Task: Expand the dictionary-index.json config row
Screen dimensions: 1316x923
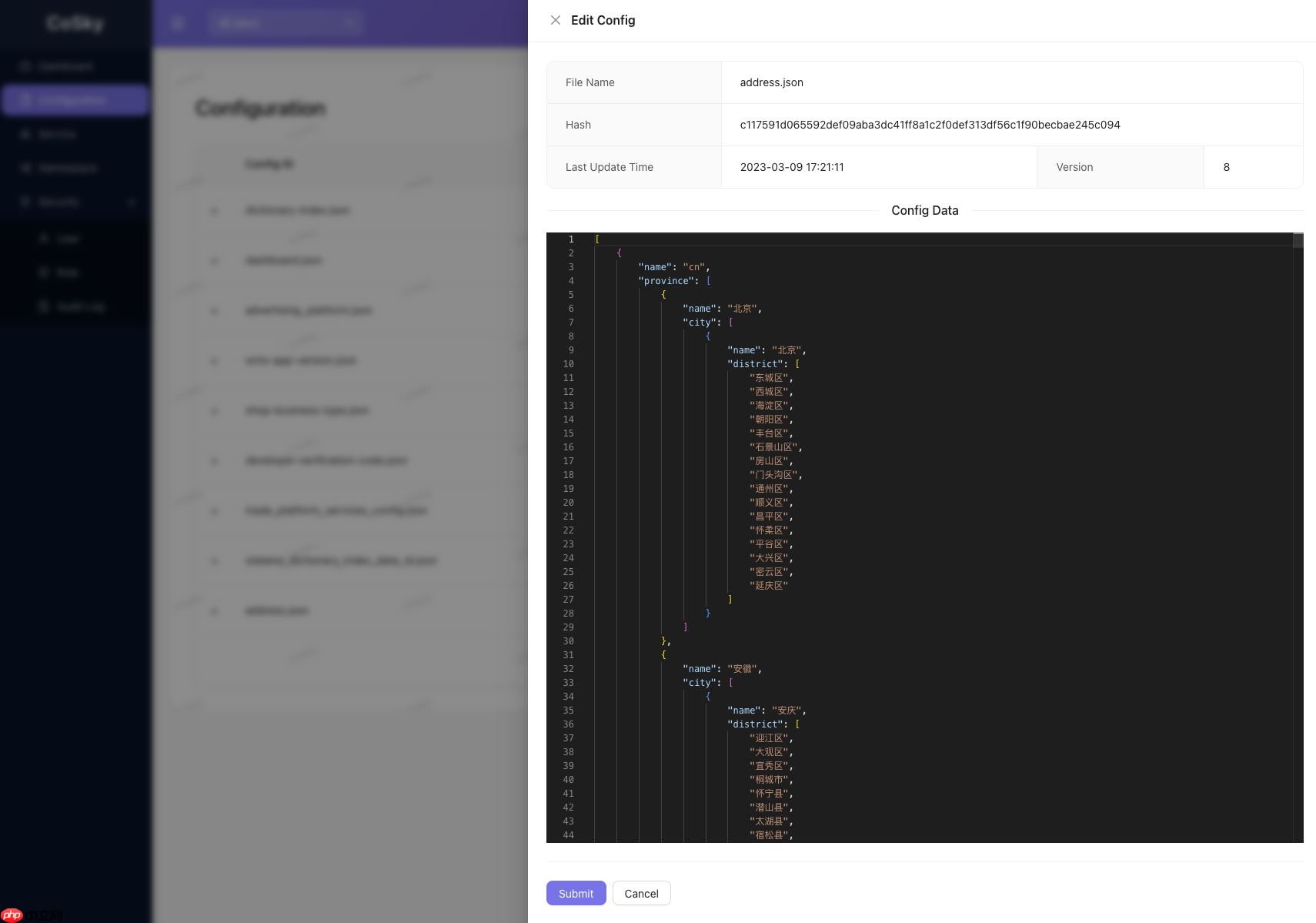Action: click(x=215, y=210)
